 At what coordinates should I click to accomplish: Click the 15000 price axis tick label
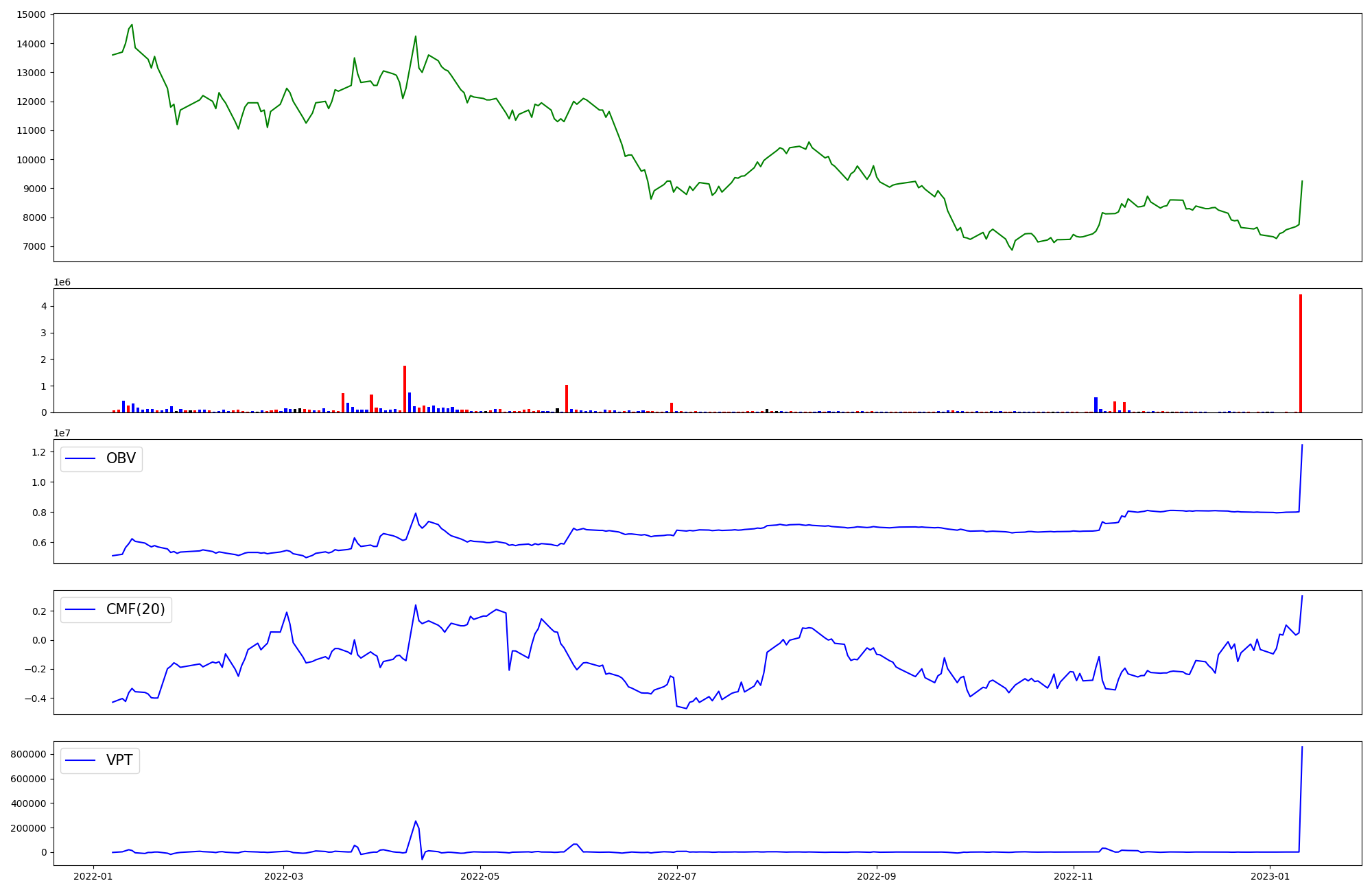31,14
